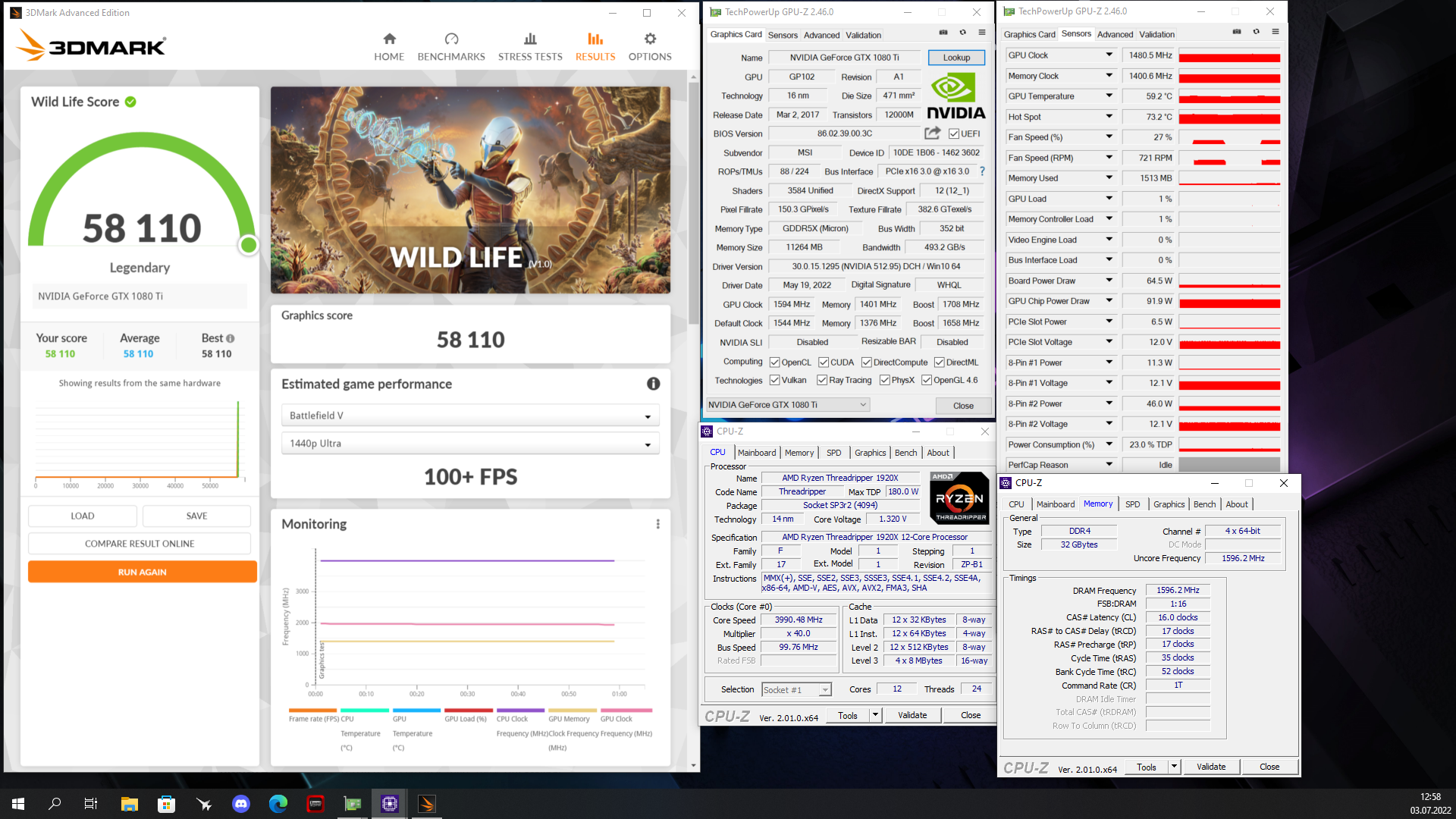Open the GPU Temperature sensor dropdown arrow
Viewport: 1456px width, 819px height.
[x=1109, y=96]
